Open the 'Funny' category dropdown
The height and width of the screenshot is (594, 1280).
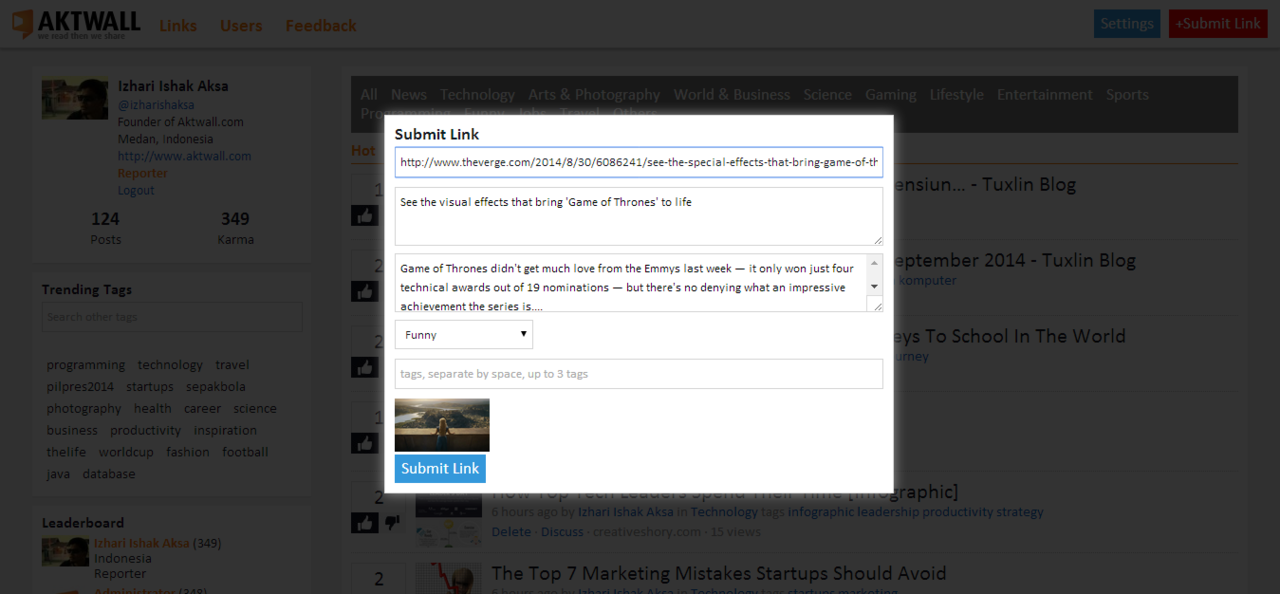464,335
